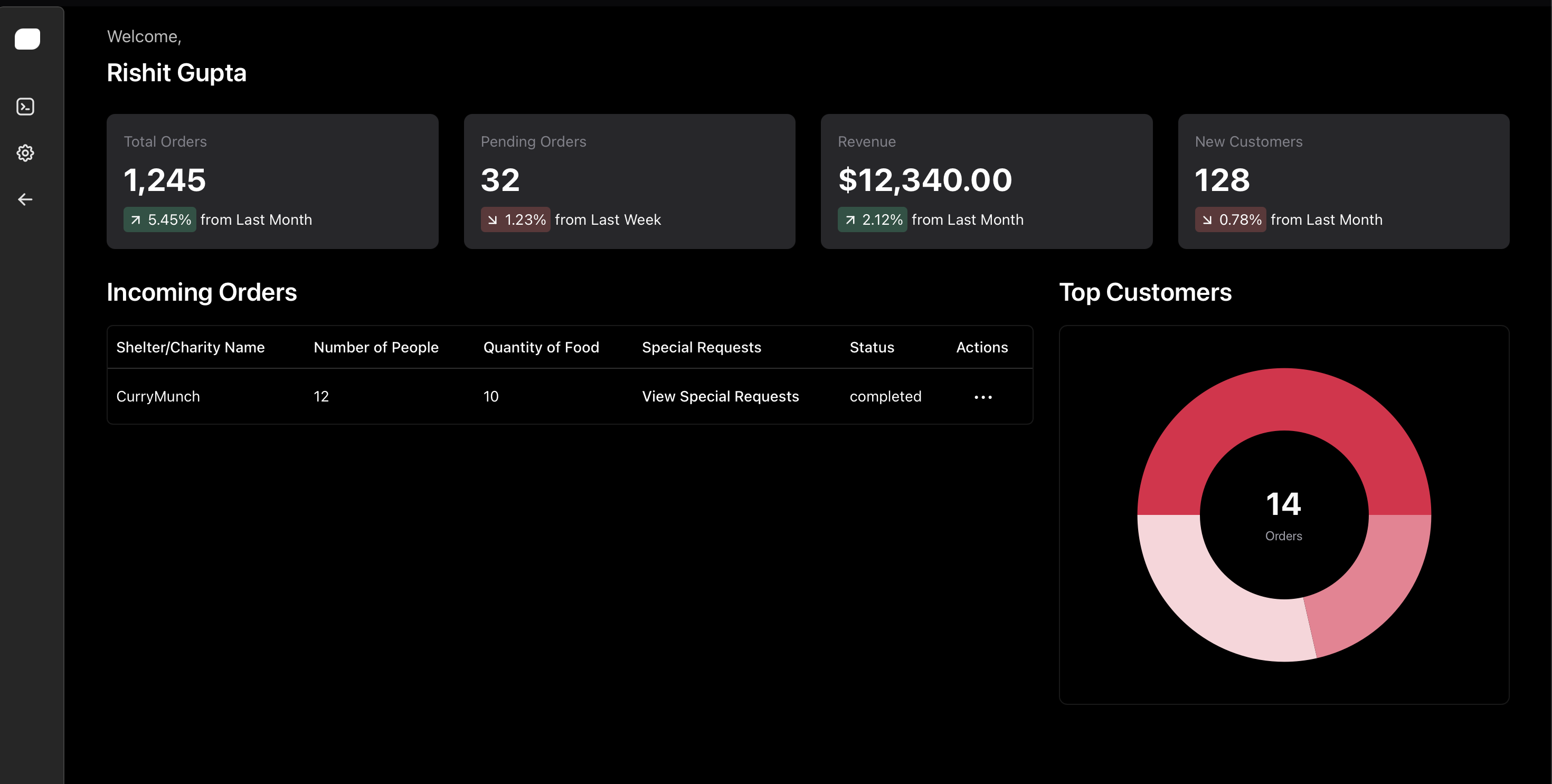Click the Quantity of Food column header
Viewport: 1552px width, 784px height.
541,348
